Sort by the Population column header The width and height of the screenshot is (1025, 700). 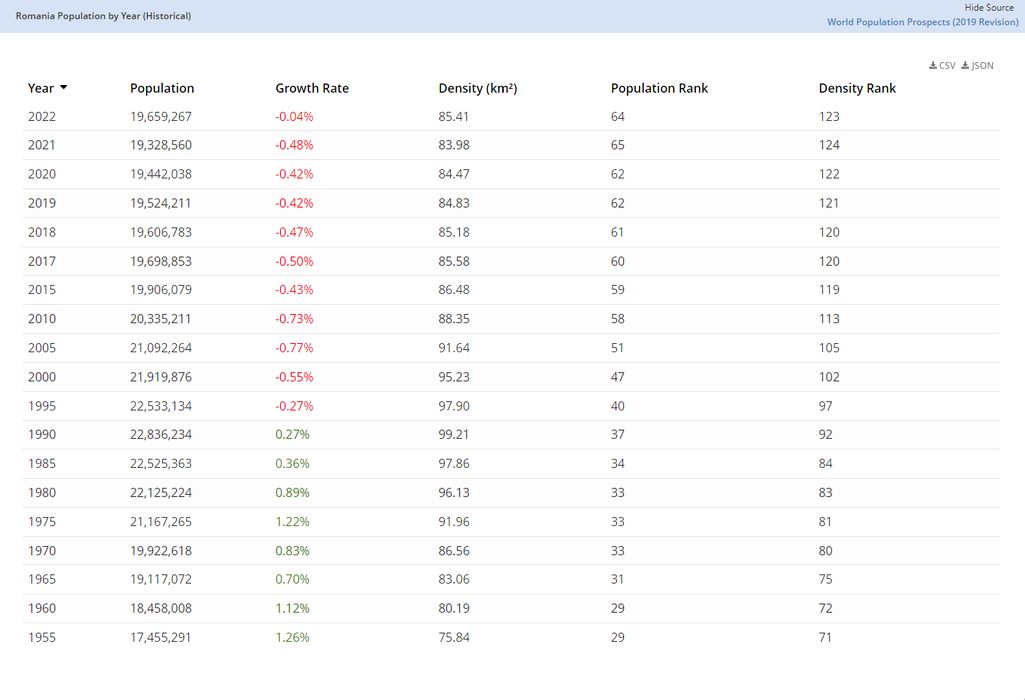pyautogui.click(x=162, y=88)
